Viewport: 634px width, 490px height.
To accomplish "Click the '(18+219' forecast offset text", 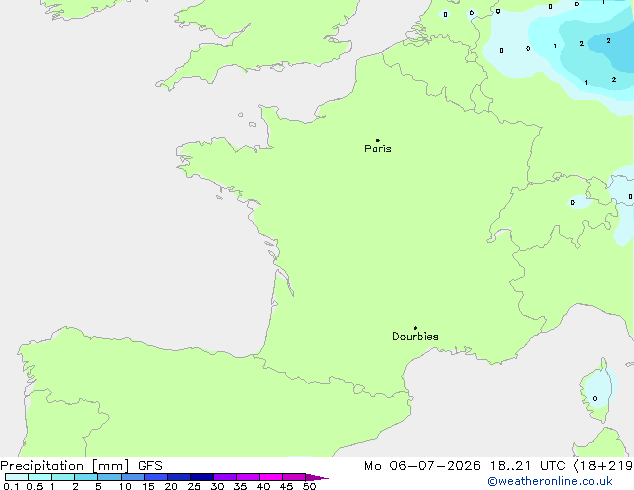I will point(603,466).
